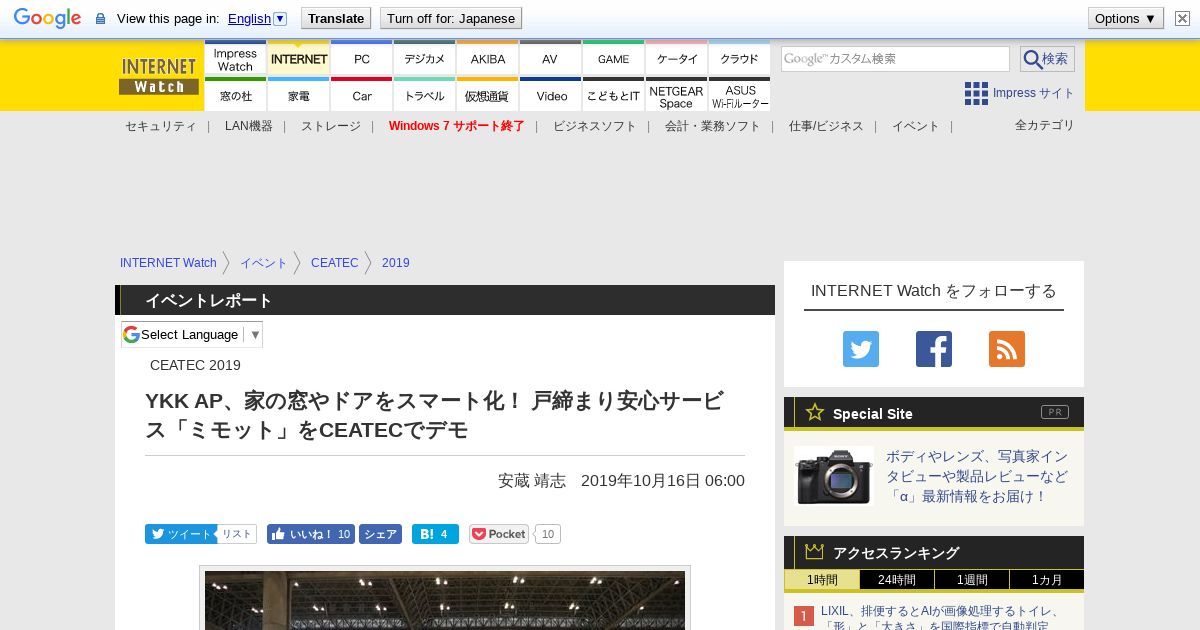Open the ASUS Wi-Fiルーター tab
This screenshot has width=1200, height=630.
(739, 95)
